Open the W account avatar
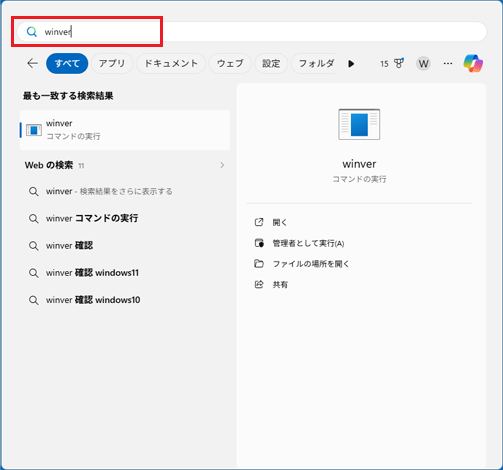 point(423,63)
